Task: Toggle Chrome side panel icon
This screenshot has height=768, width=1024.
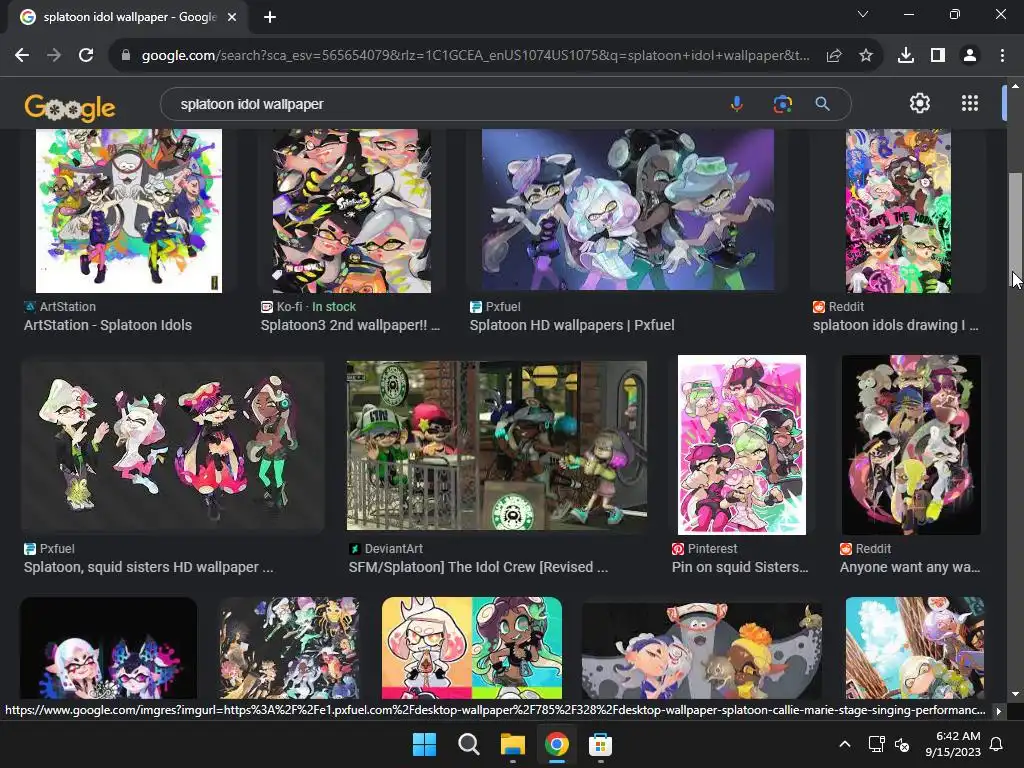Action: (938, 56)
